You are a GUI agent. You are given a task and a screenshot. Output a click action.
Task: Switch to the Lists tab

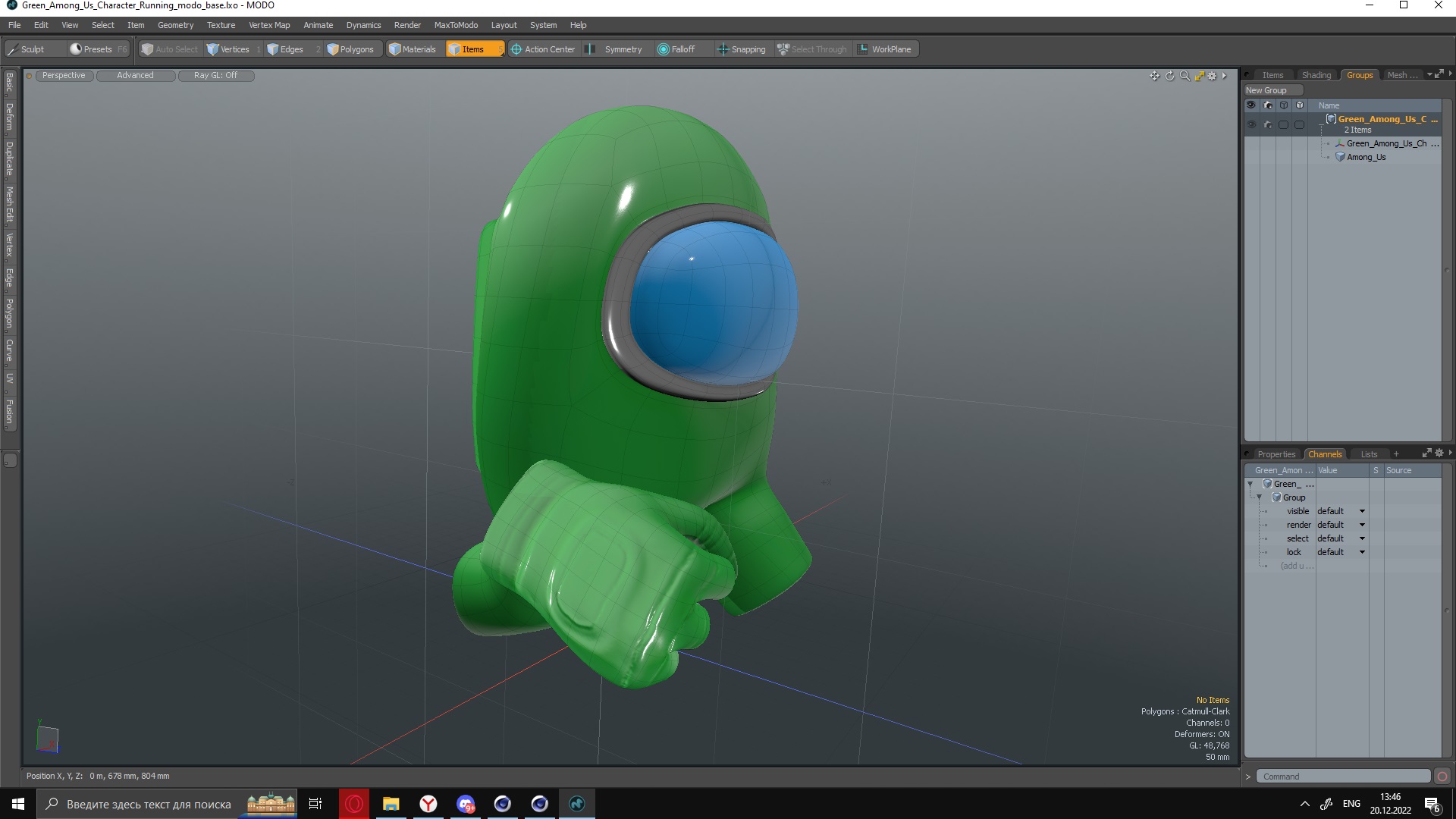tap(1369, 454)
